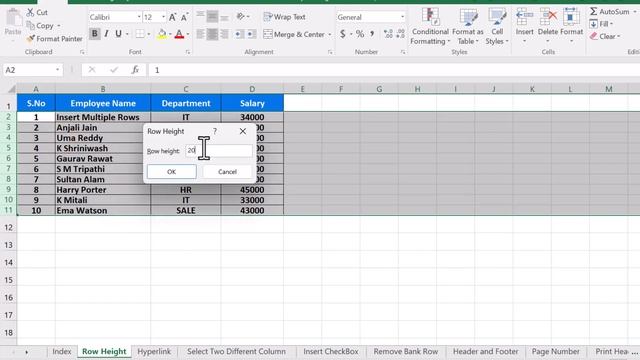Open the Name Box dropdown arrow
The image size is (640, 360).
[57, 70]
